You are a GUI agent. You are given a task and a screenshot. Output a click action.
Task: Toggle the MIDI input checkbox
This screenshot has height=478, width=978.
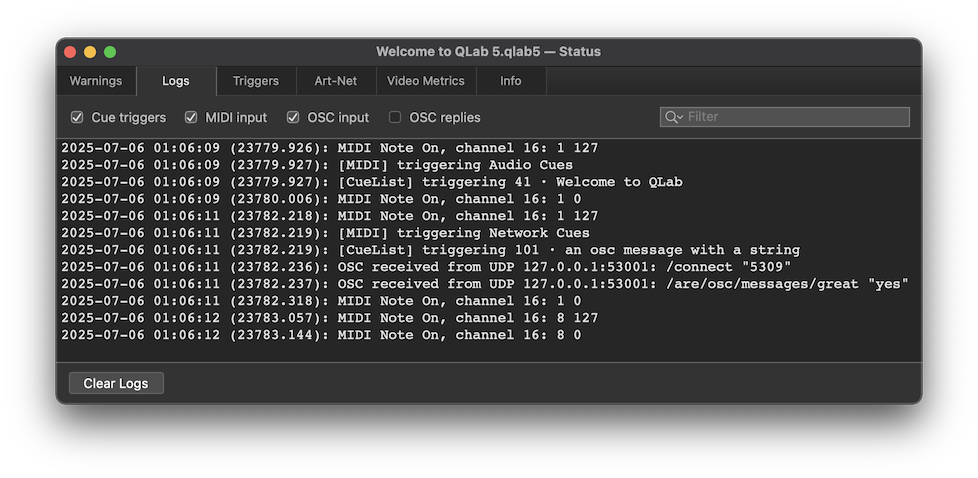pyautogui.click(x=191, y=117)
